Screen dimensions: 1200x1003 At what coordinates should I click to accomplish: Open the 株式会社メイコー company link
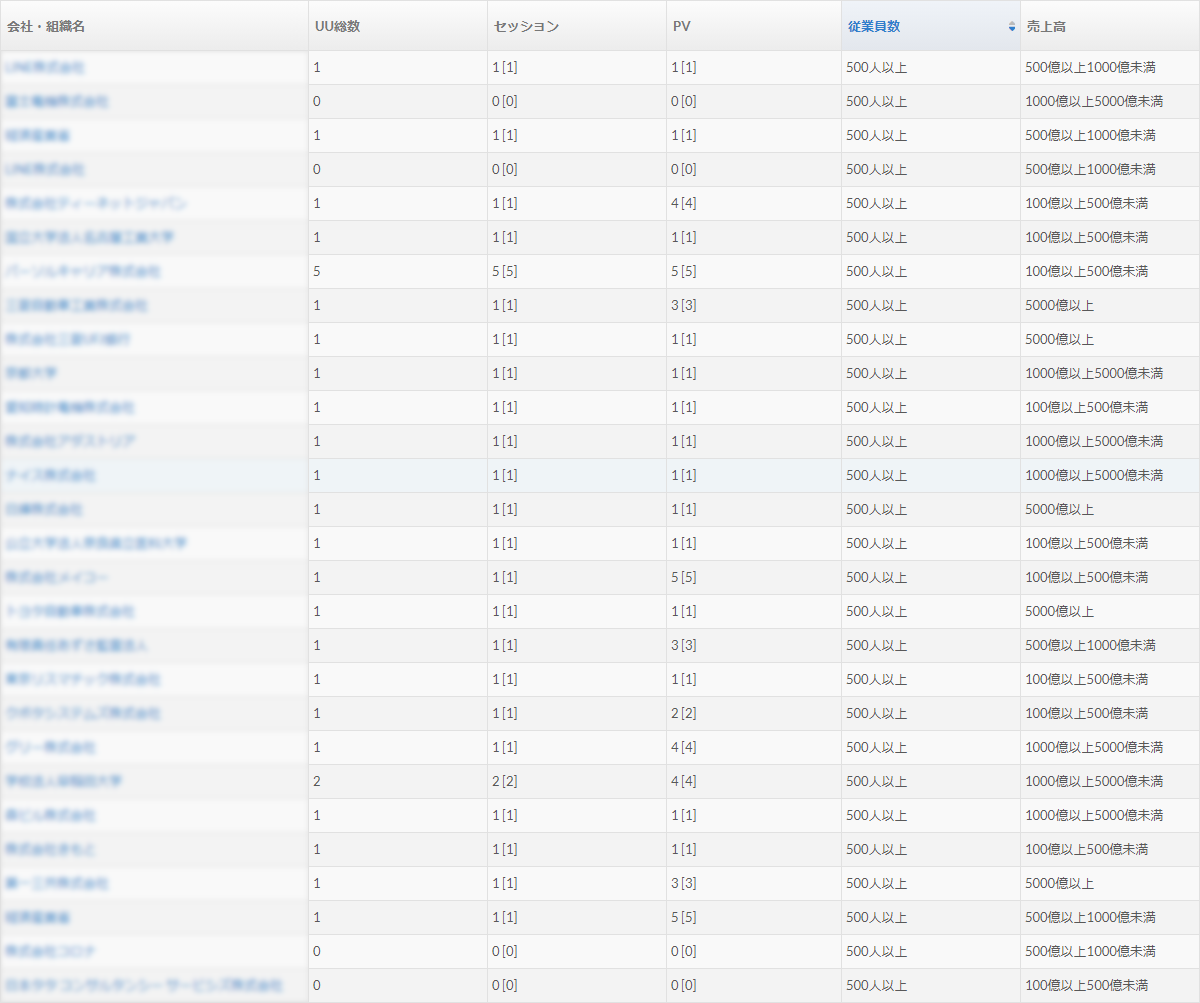57,577
